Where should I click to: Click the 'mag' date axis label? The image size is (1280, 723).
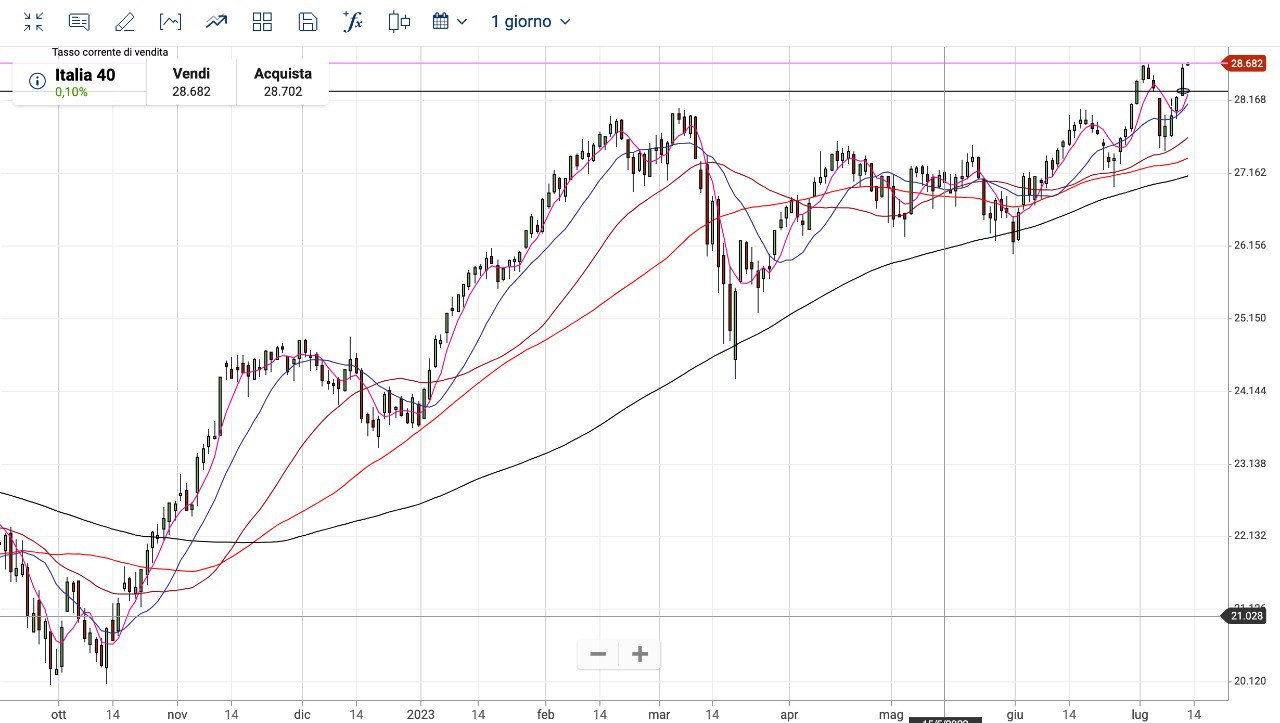pos(890,714)
